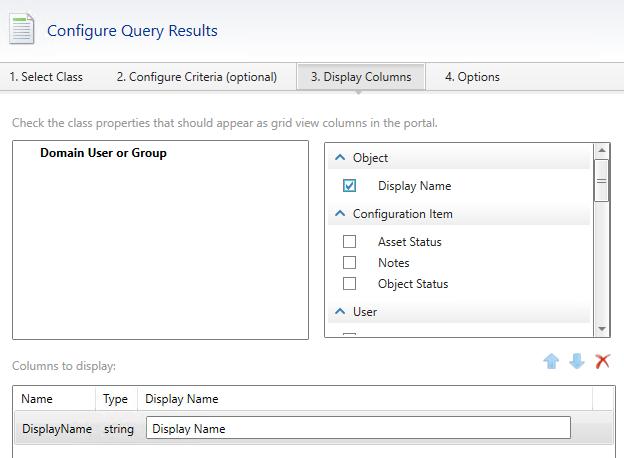The width and height of the screenshot is (624, 458).
Task: Edit the Display Name text field
Action: click(x=358, y=428)
